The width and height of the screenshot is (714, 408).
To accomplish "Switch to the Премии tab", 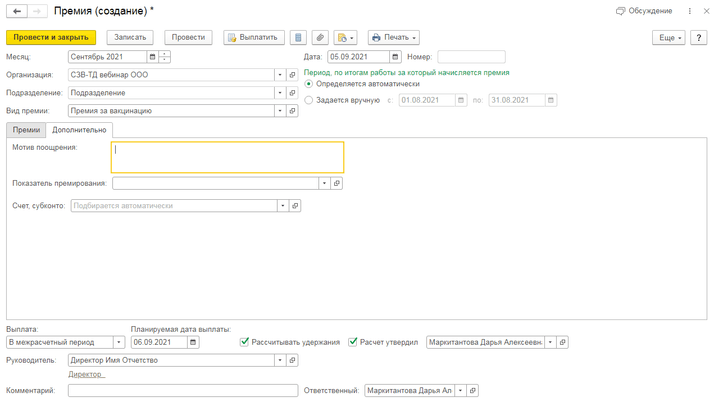I will click(26, 130).
